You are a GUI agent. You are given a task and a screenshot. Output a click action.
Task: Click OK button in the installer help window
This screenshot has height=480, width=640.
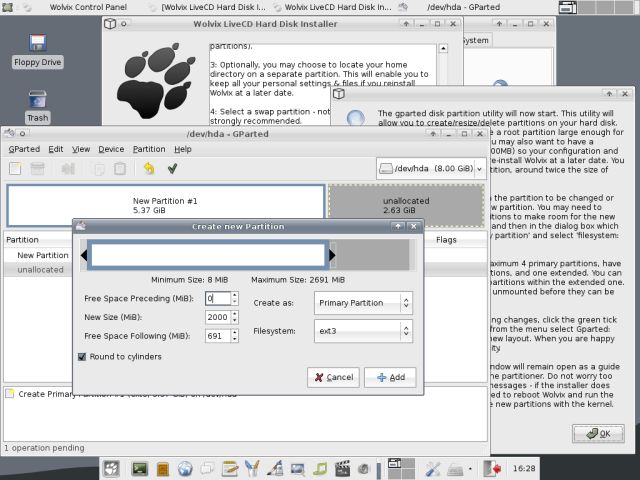pos(598,433)
